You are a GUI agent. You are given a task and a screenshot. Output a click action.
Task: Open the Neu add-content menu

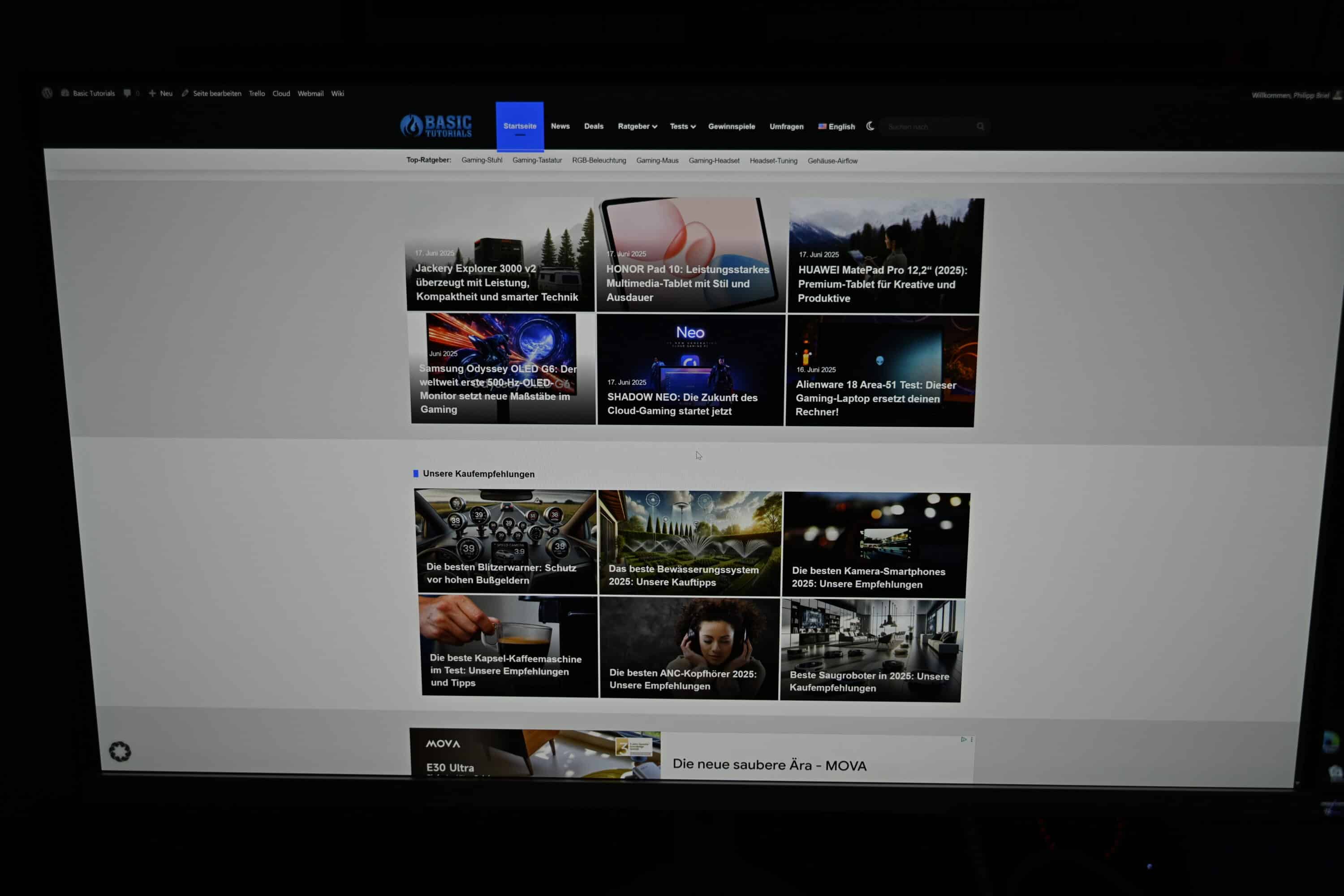click(x=161, y=93)
